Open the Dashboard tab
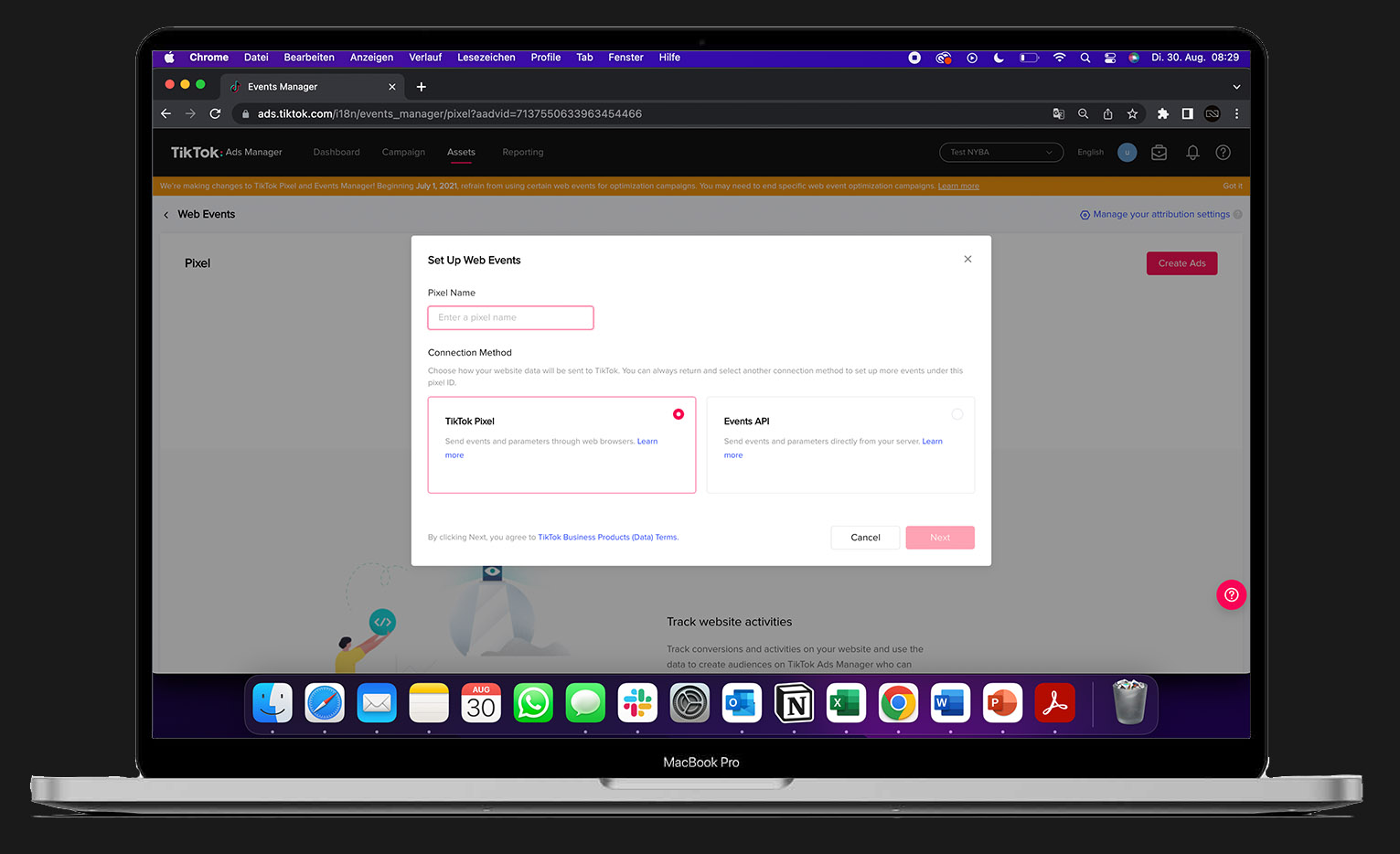Viewport: 1400px width, 854px height. point(337,153)
